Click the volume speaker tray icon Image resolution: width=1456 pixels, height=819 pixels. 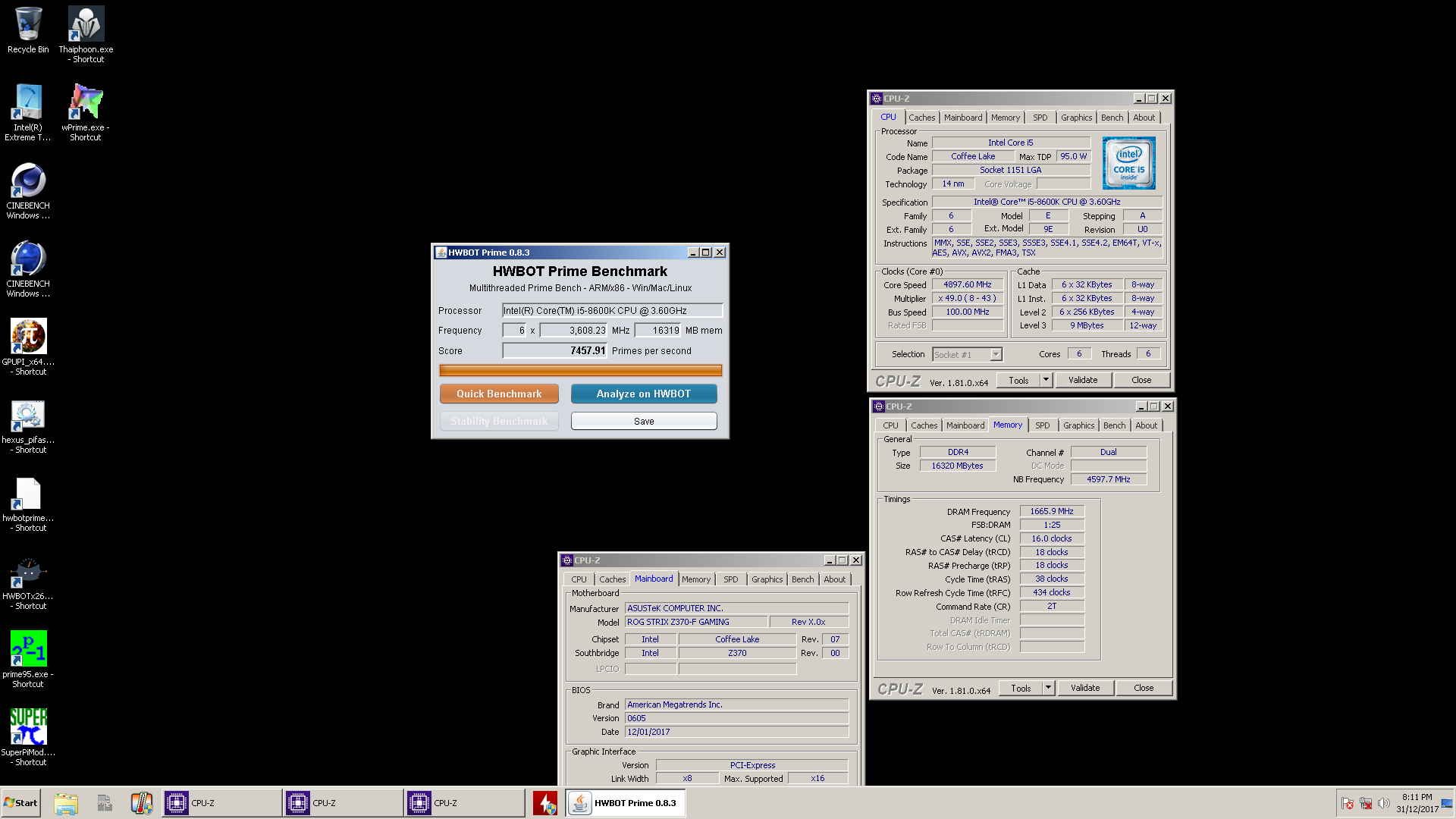coord(1384,803)
